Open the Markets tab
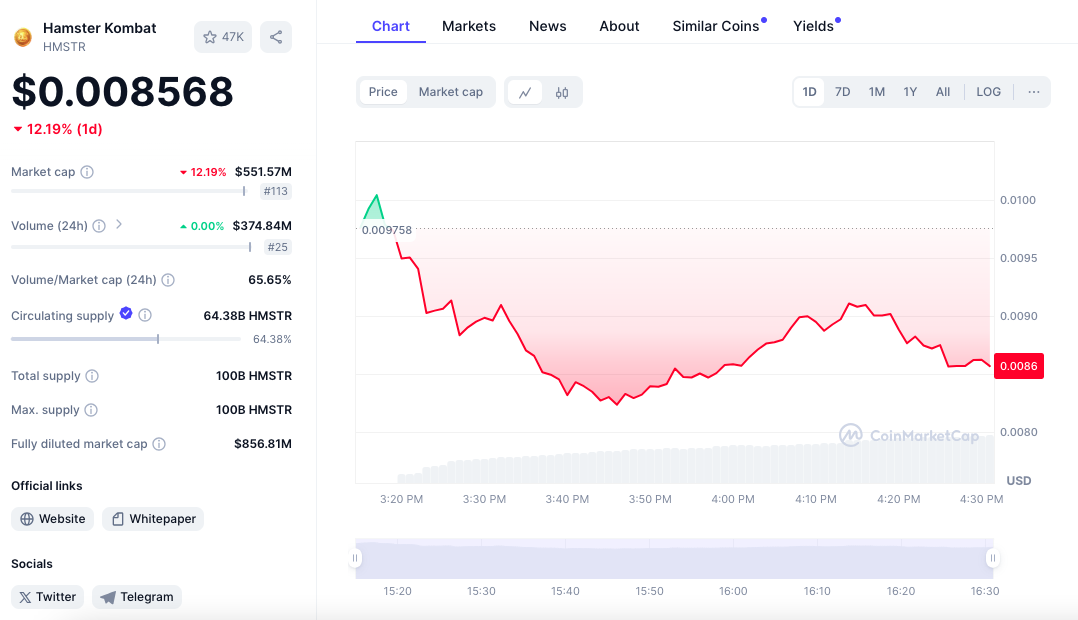Viewport: 1078px width, 620px height. point(469,26)
